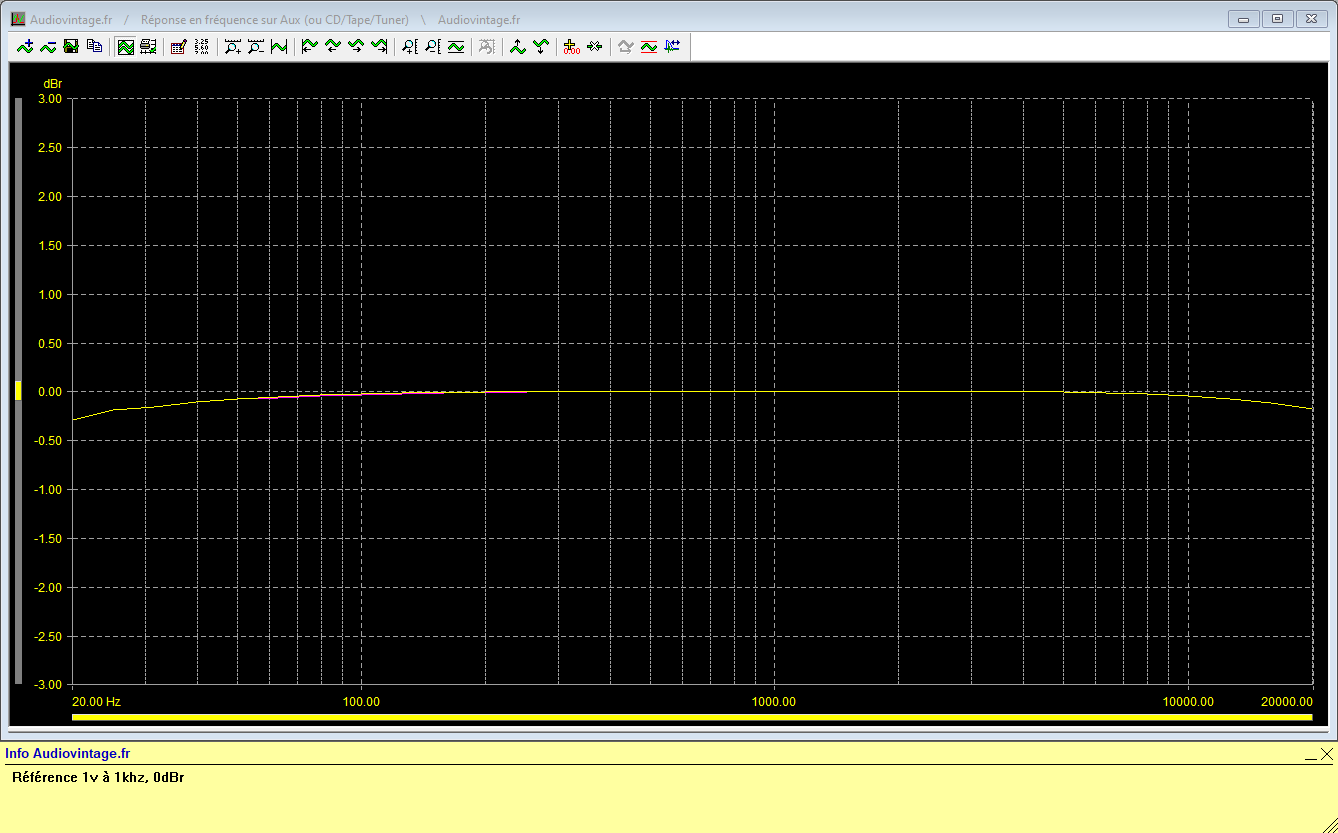Click horizontal zoom-in magnifier with plus
This screenshot has width=1338, height=833.
(x=232, y=46)
